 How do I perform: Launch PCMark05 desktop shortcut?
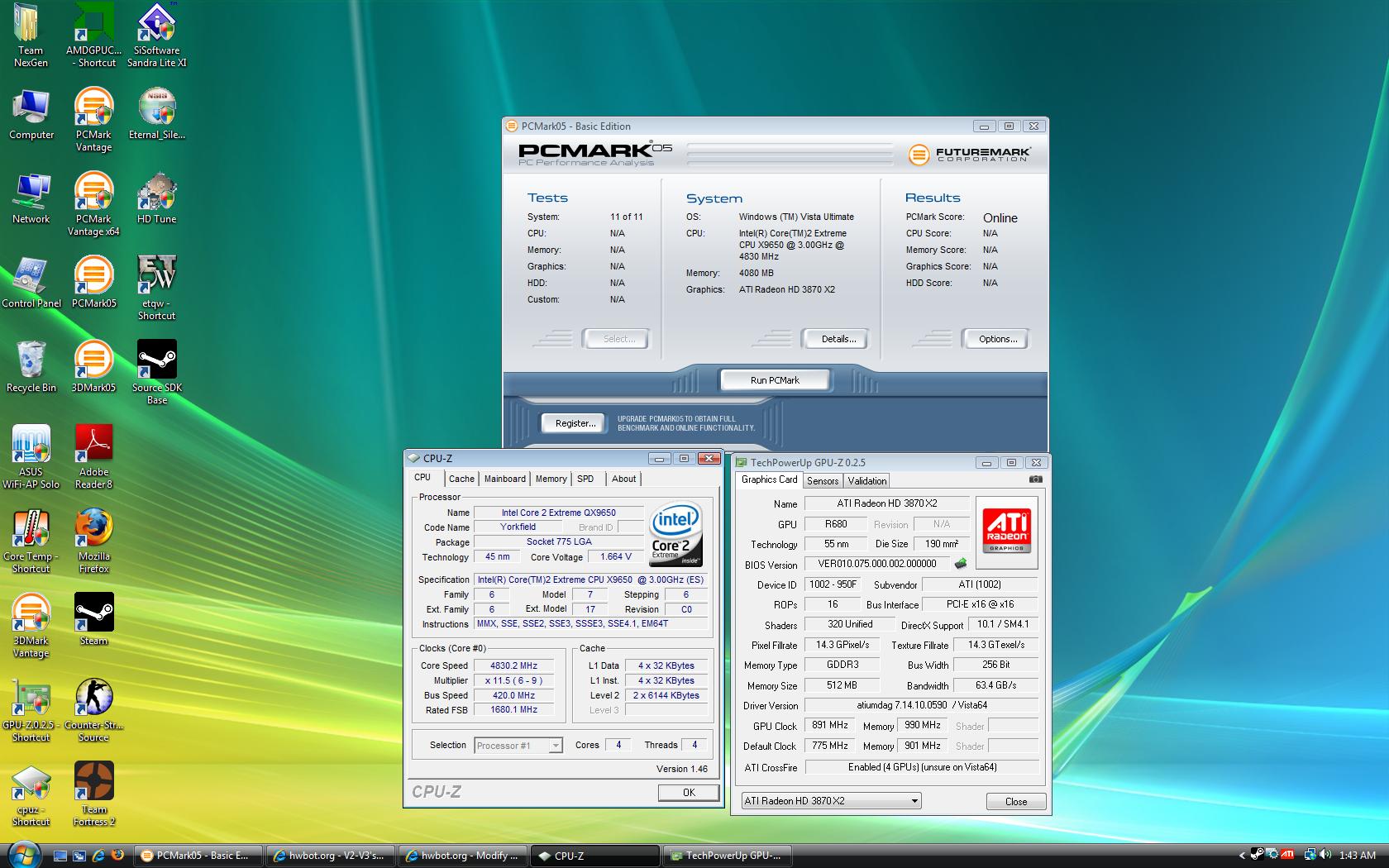tap(93, 284)
